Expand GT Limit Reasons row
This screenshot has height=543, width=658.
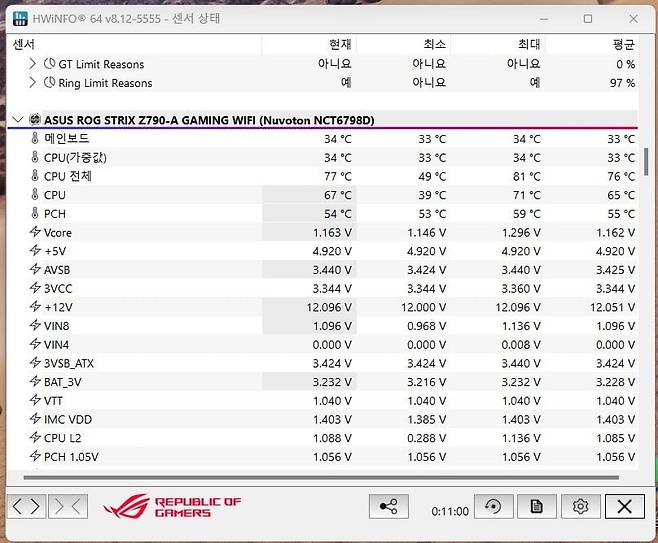pyautogui.click(x=32, y=64)
